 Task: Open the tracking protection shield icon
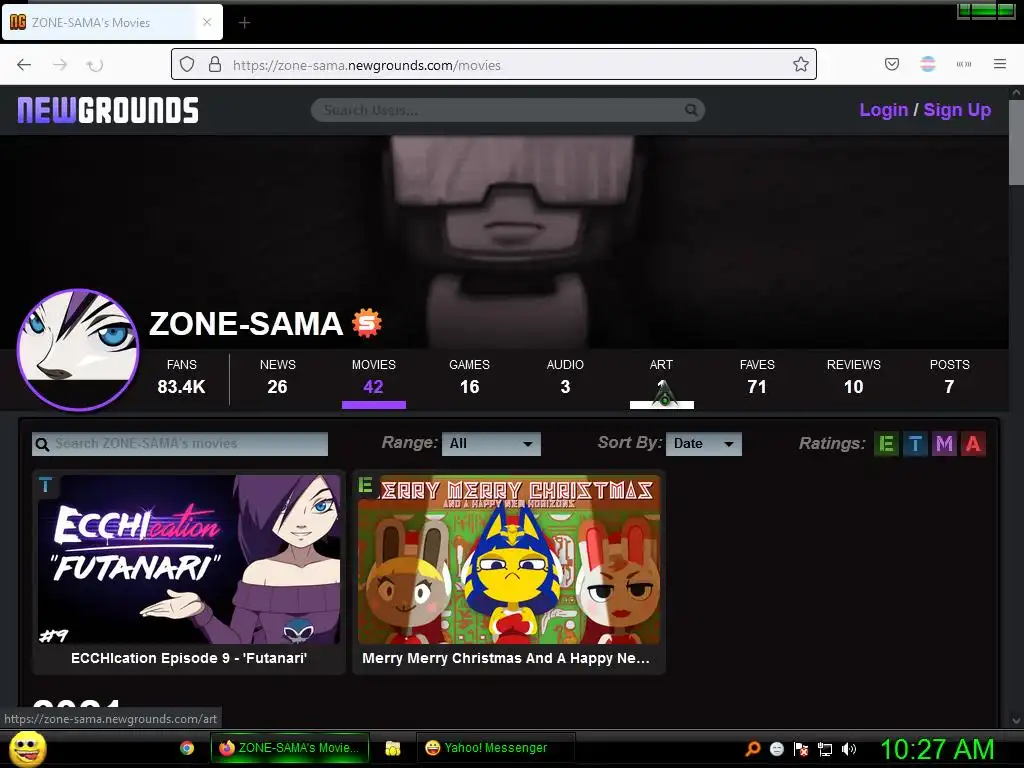[x=187, y=64]
